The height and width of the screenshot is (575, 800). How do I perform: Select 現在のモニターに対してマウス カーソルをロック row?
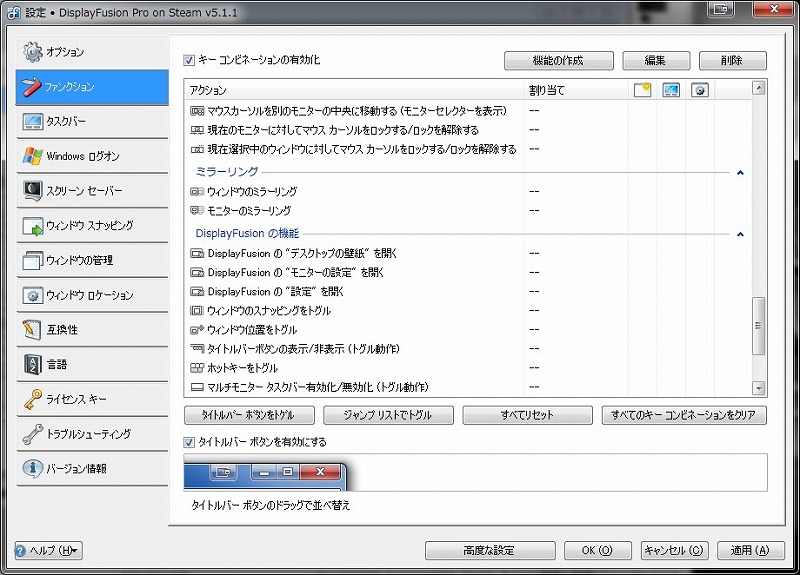(x=467, y=130)
